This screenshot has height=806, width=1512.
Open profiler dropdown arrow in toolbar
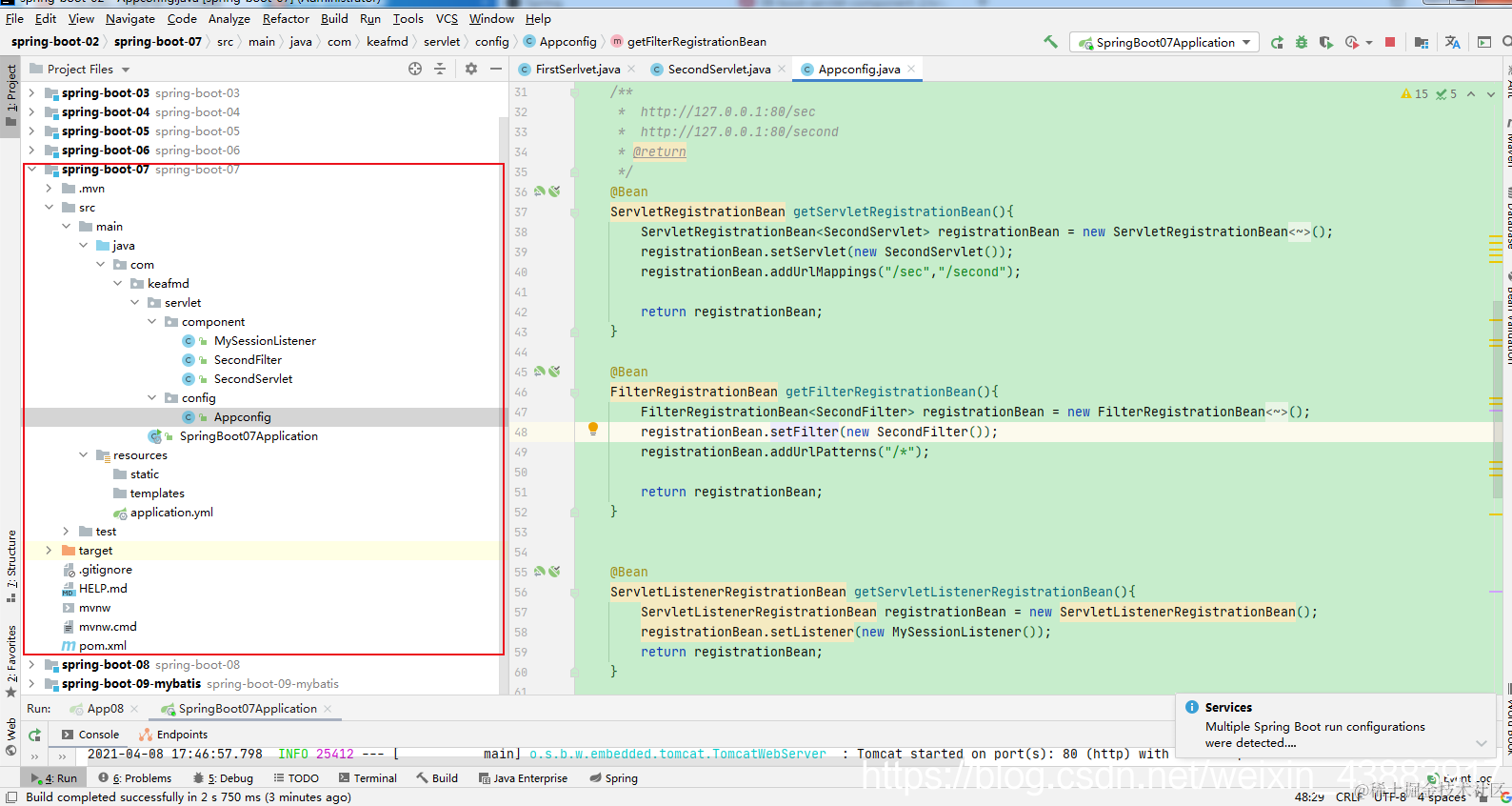click(1369, 43)
